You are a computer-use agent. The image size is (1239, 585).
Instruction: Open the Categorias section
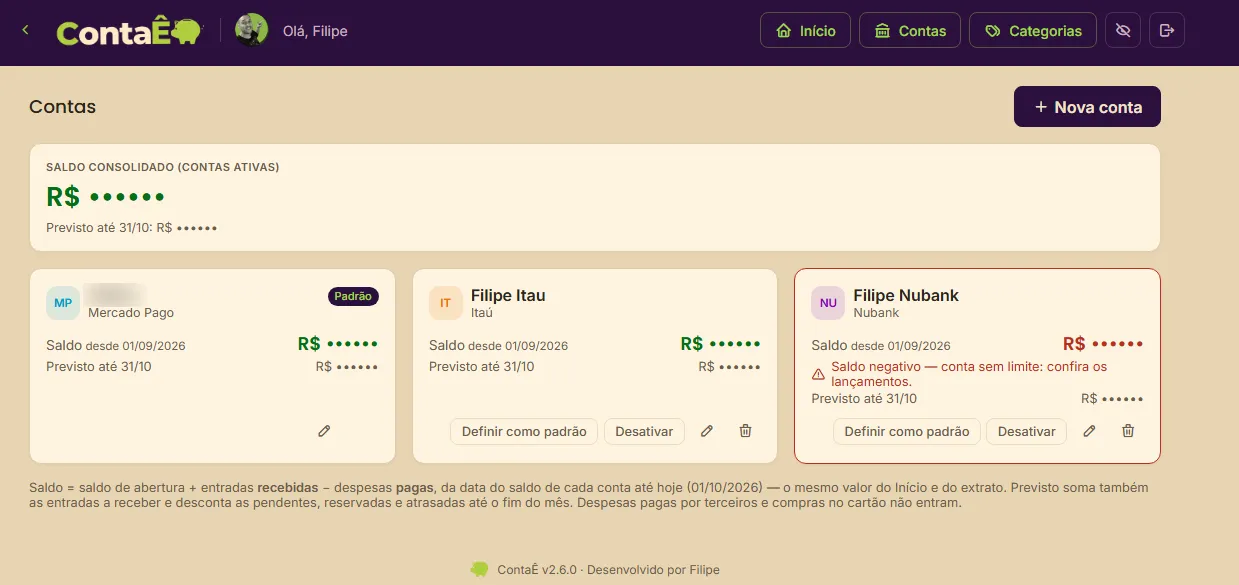[1033, 31]
